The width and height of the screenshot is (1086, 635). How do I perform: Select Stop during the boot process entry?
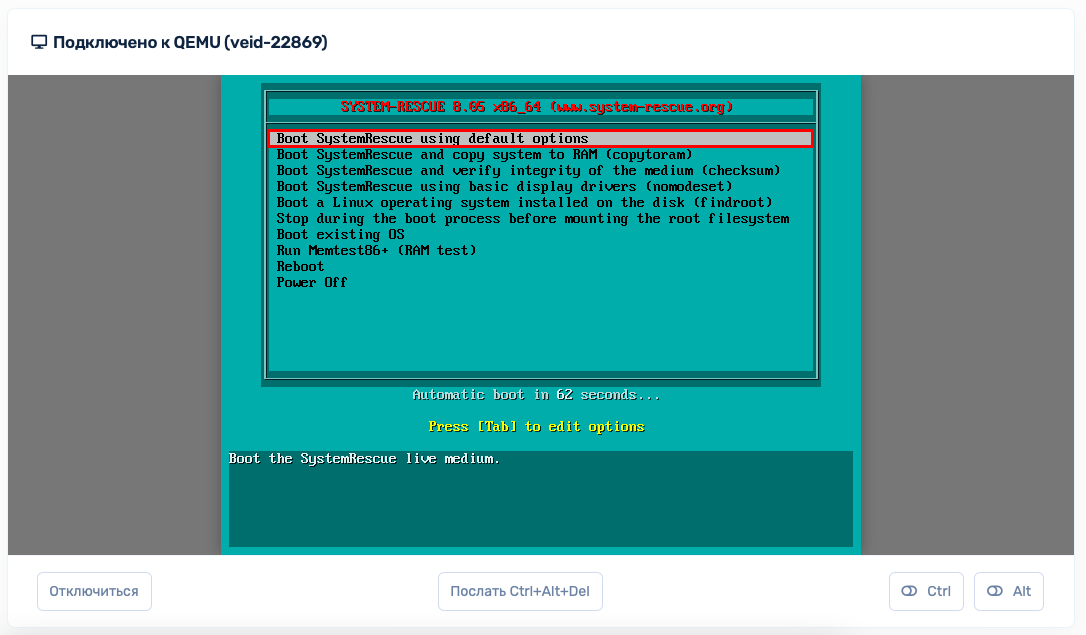(x=533, y=218)
